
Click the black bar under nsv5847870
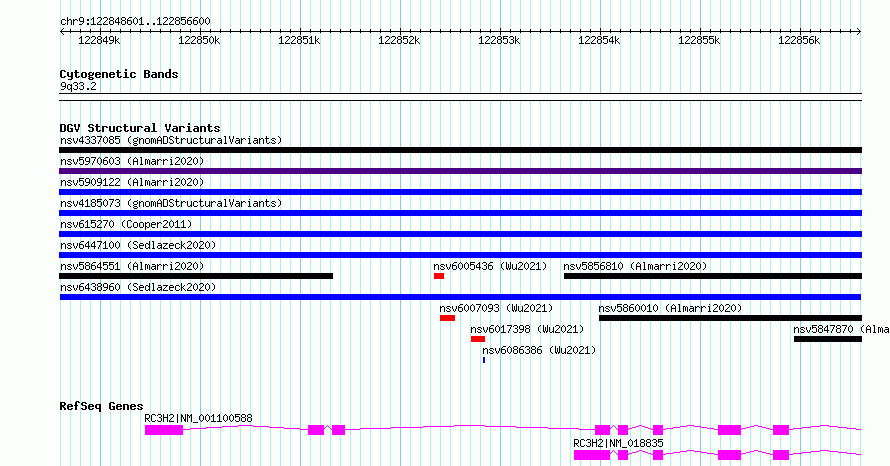(828, 339)
